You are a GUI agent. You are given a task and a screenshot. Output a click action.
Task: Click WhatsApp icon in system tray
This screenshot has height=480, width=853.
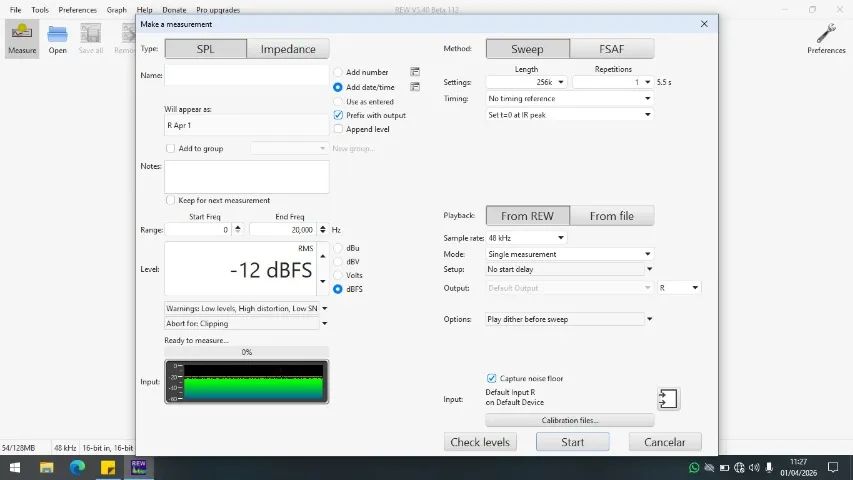coord(694,467)
